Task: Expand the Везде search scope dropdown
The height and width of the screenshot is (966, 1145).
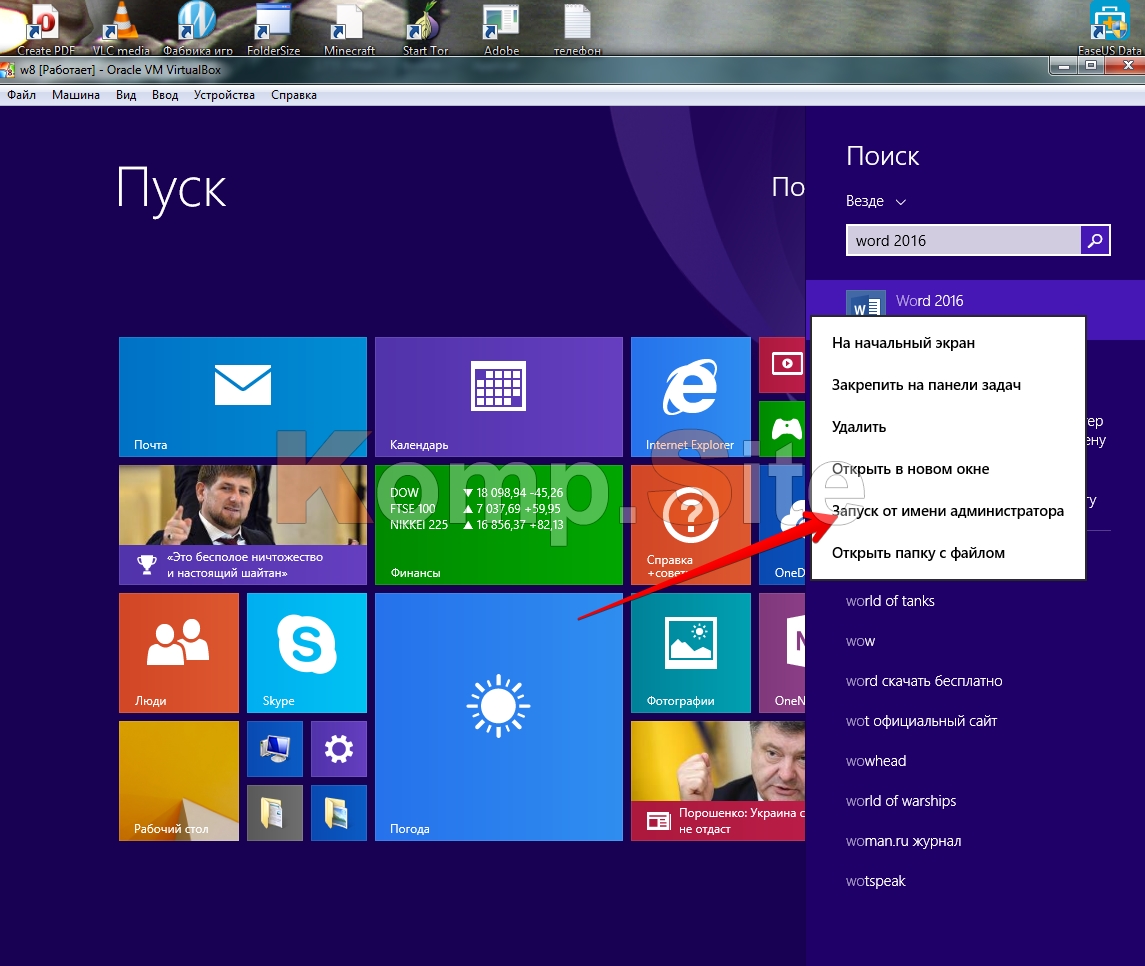Action: click(876, 201)
